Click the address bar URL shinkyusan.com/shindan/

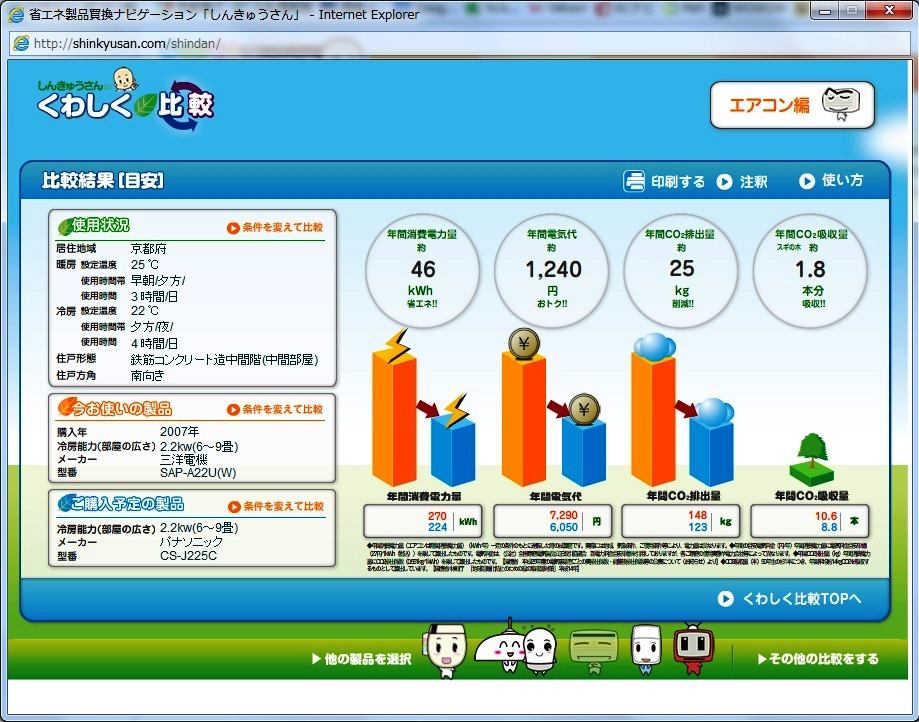(x=127, y=43)
